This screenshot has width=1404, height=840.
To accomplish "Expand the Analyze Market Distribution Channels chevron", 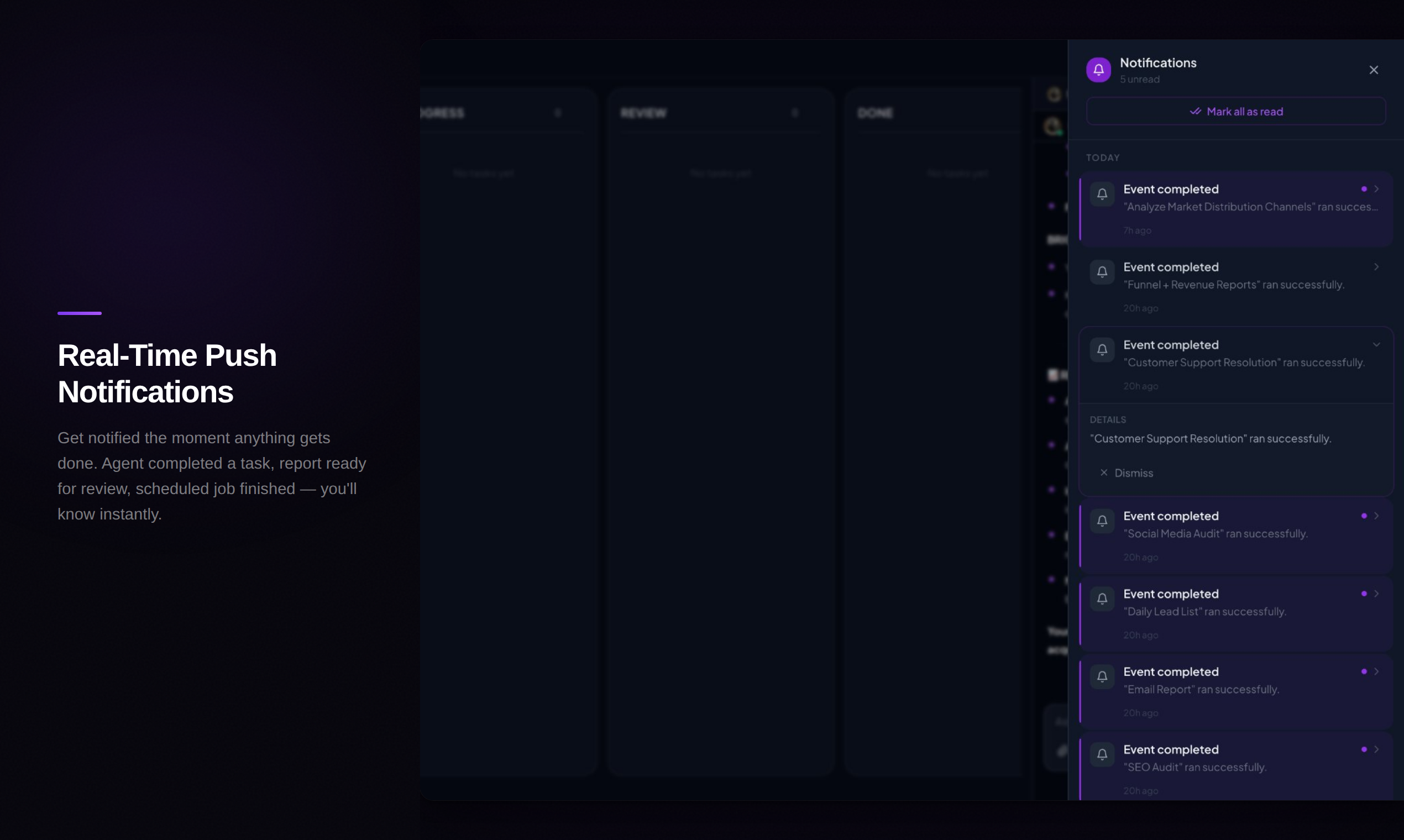I will click(1376, 189).
